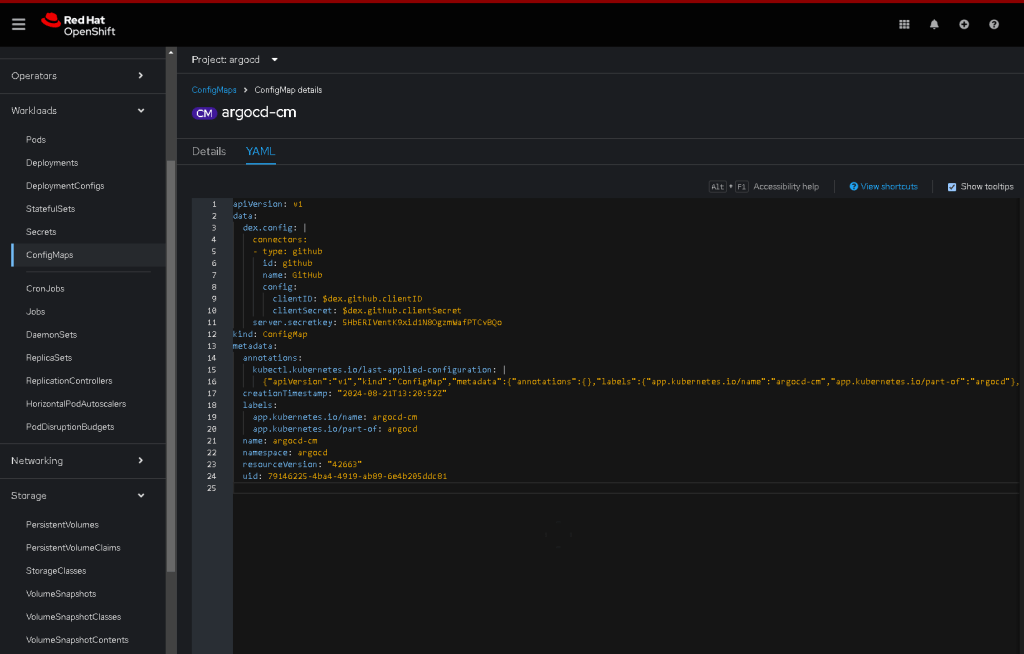Click the 'resourceVersion' line in editor

[302, 464]
